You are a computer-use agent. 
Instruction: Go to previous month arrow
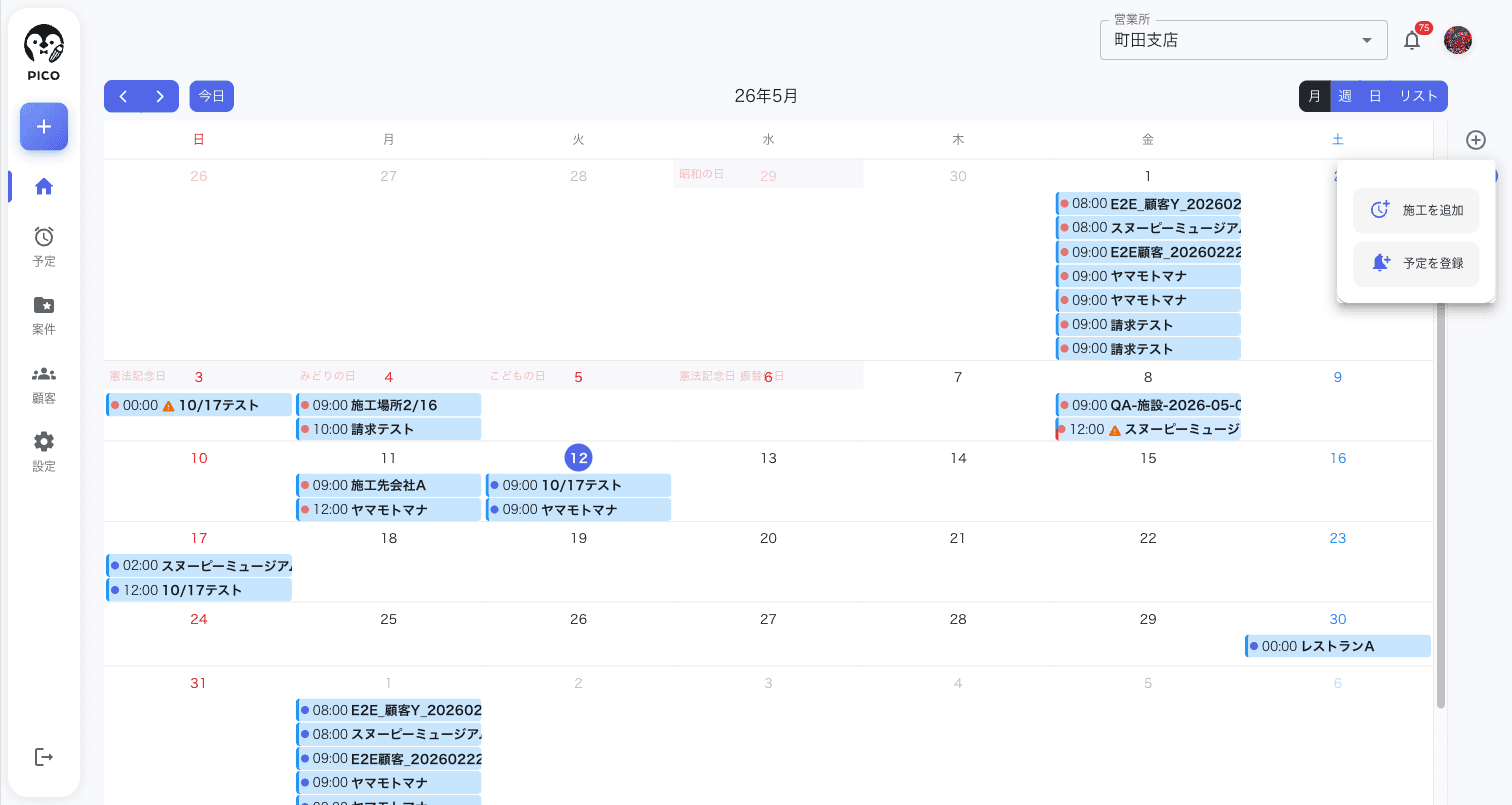[123, 96]
